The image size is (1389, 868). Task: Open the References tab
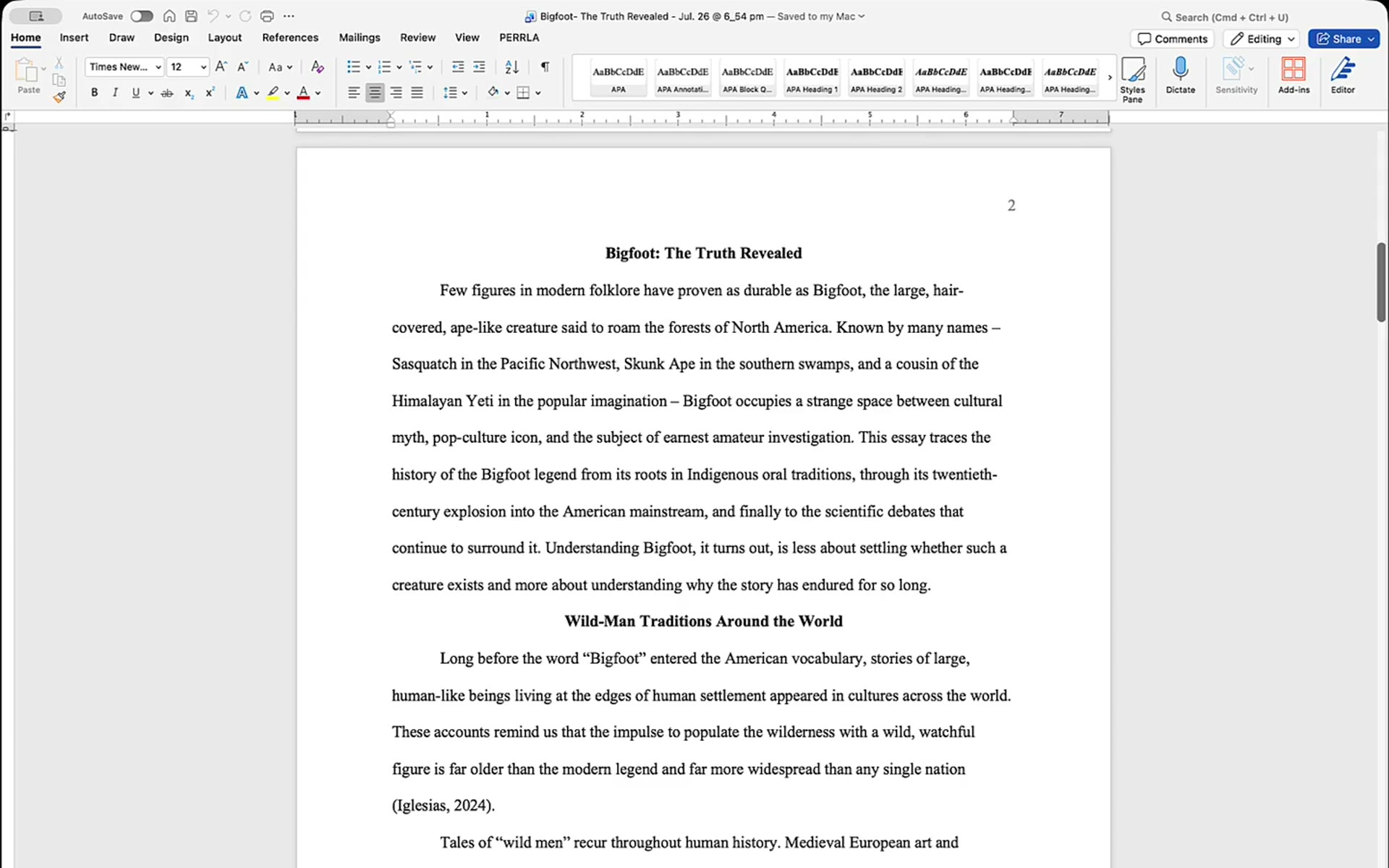290,38
